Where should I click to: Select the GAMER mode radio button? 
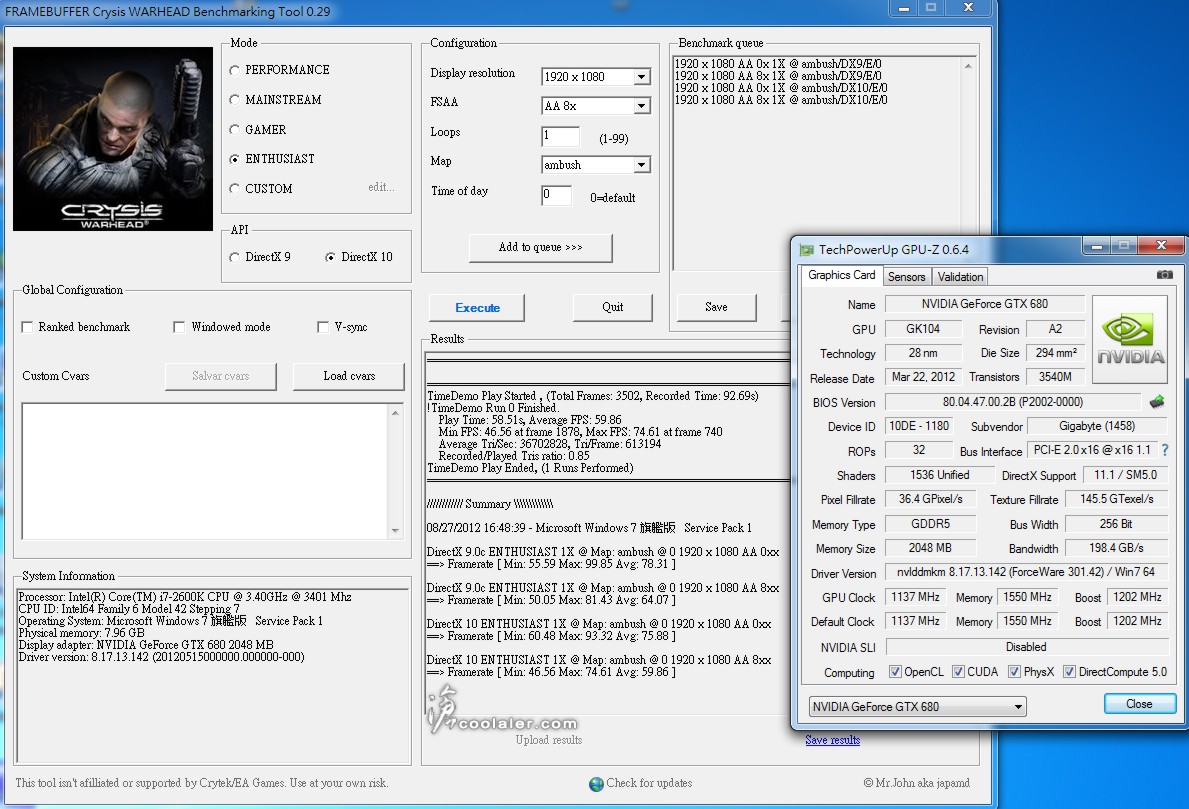click(x=234, y=130)
